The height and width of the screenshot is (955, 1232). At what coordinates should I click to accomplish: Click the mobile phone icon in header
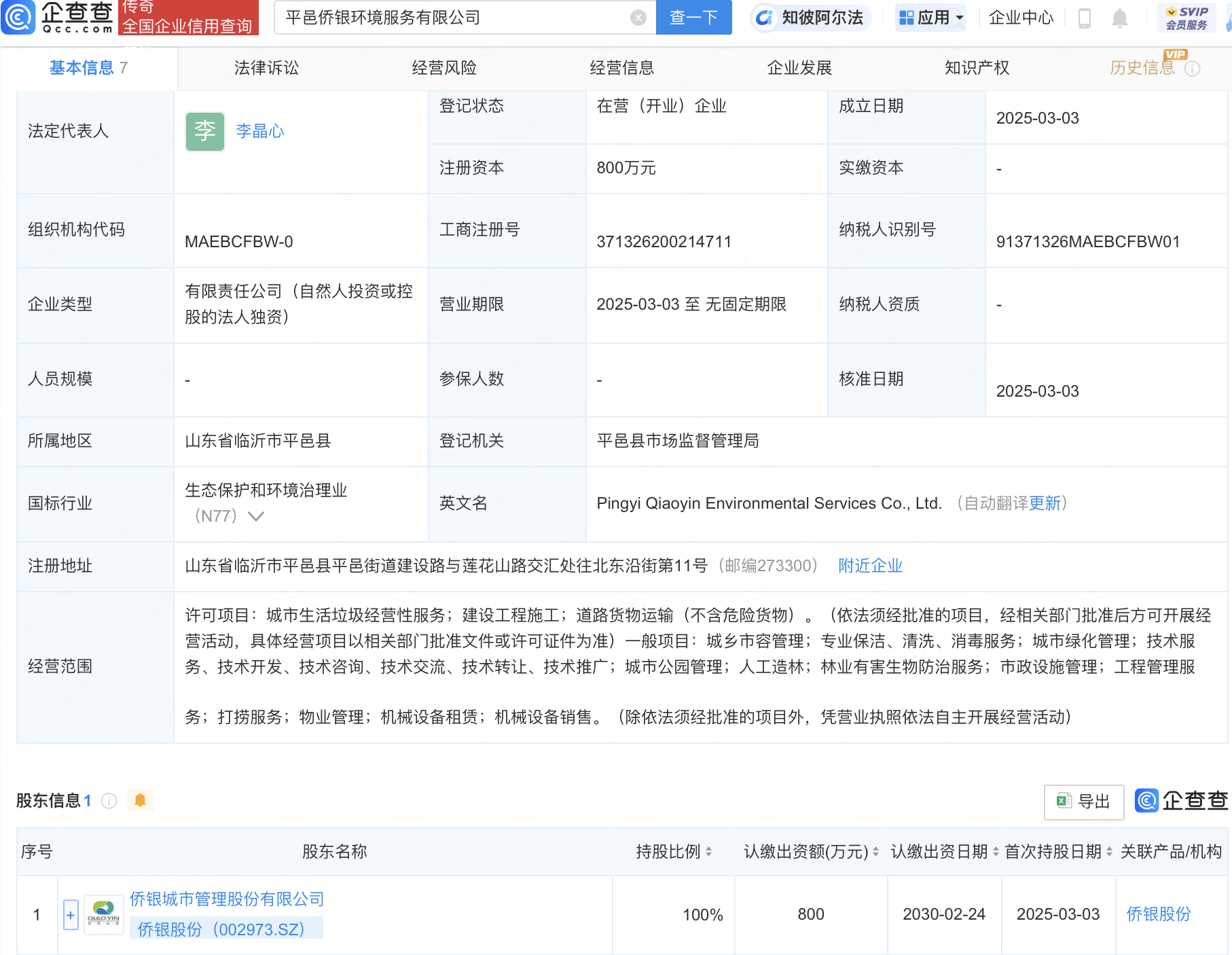tap(1085, 18)
